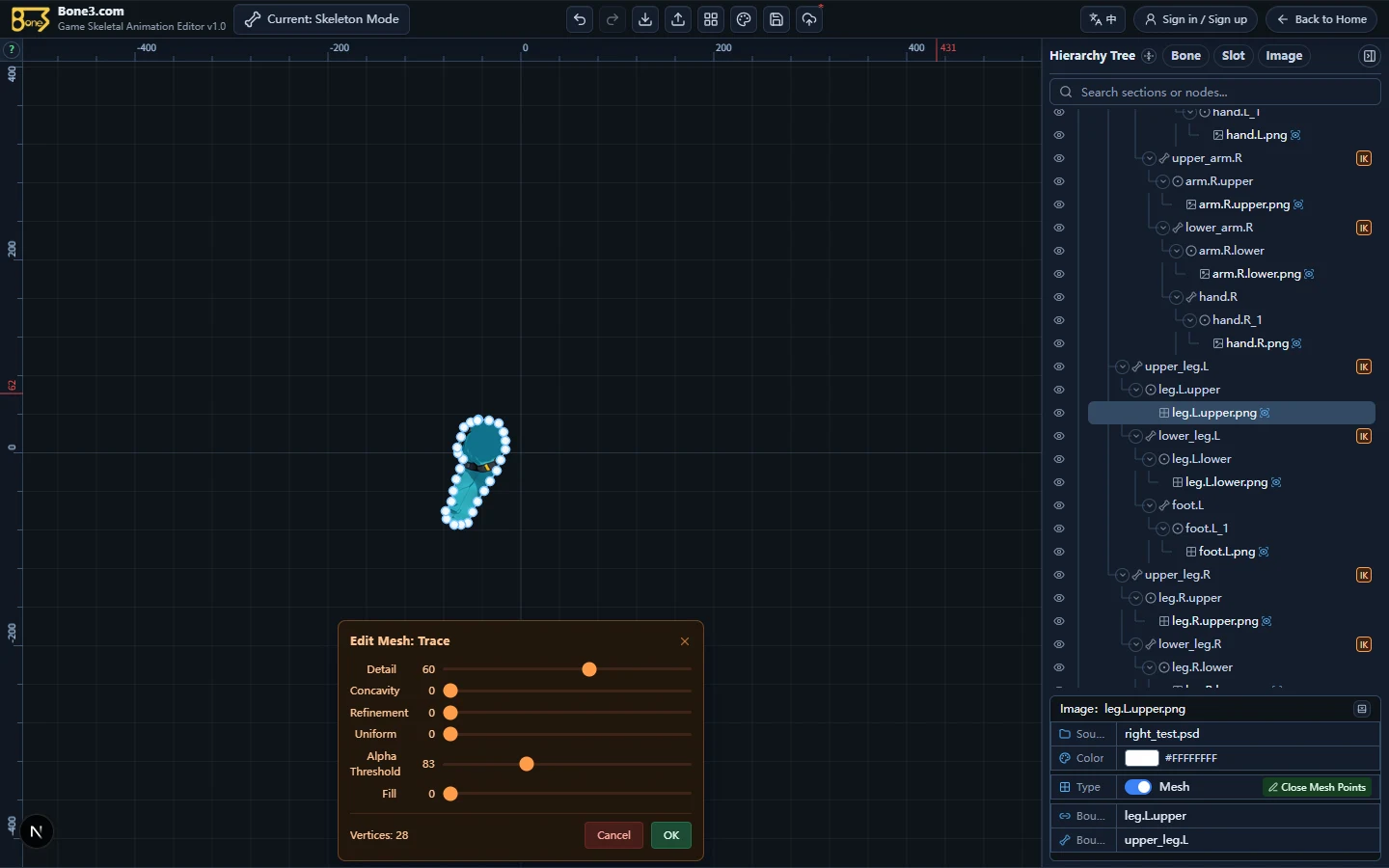Click the import (download arrow) icon

(645, 19)
